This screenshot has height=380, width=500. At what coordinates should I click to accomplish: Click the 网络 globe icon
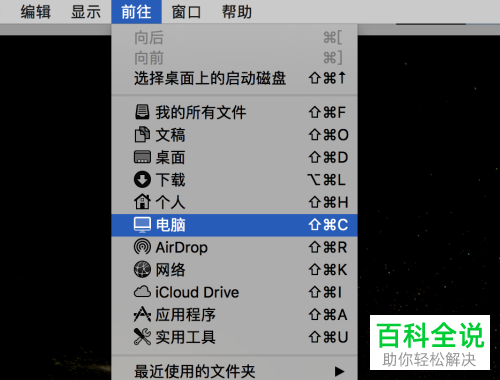point(142,269)
